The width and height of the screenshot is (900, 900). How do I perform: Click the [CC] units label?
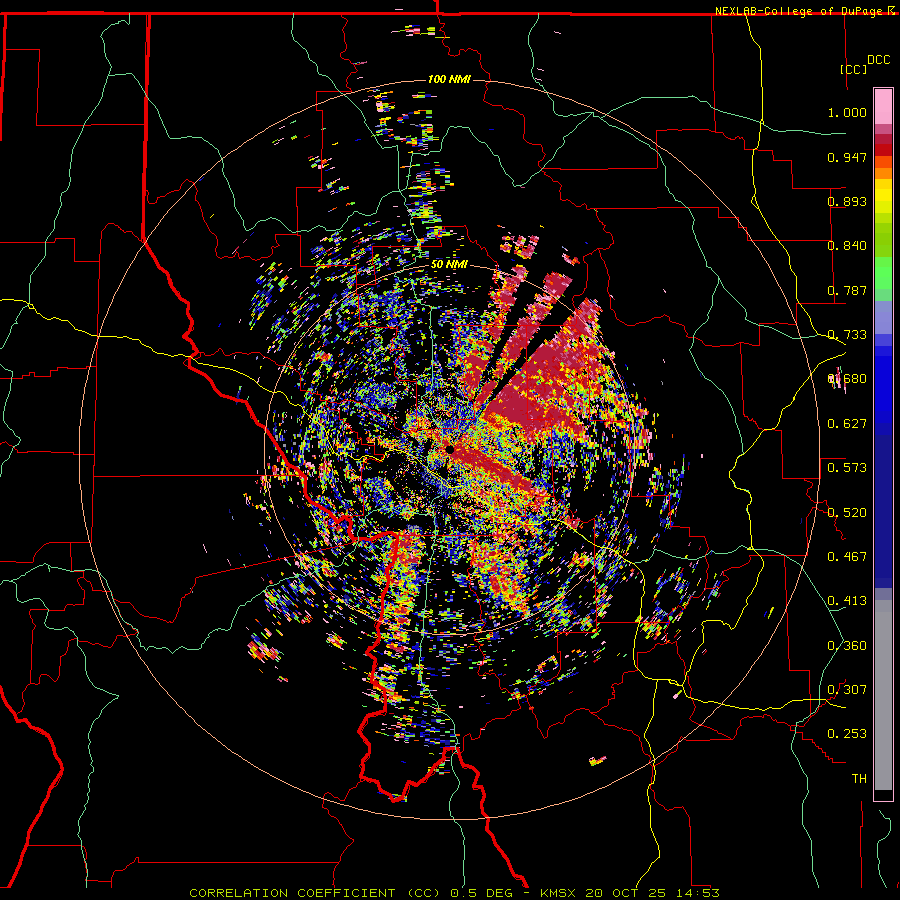pyautogui.click(x=854, y=69)
